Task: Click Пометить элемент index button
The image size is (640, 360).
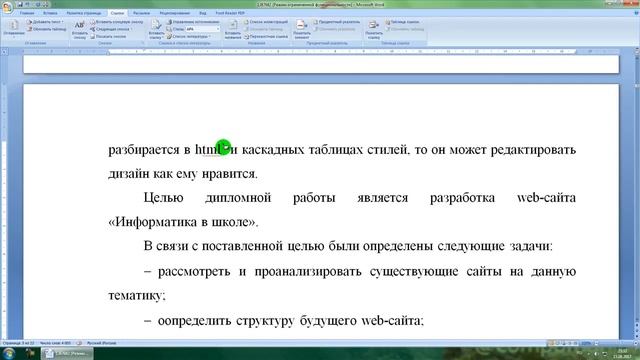Action: (x=302, y=29)
